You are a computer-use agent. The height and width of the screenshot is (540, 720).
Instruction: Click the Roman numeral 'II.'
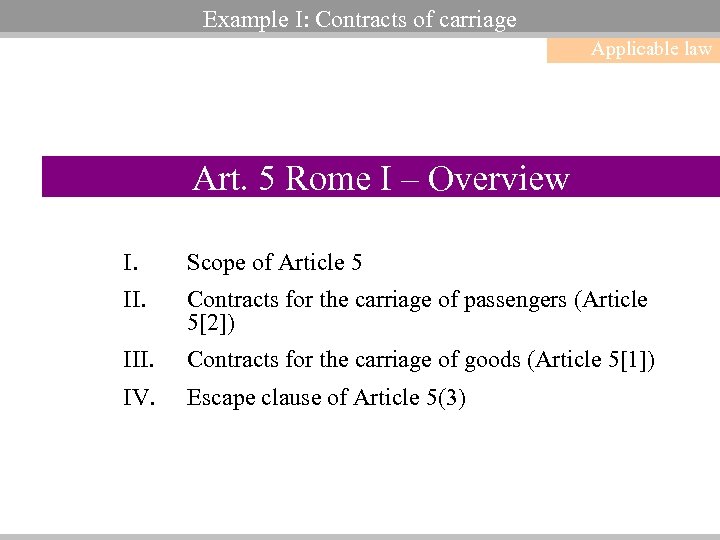[135, 300]
